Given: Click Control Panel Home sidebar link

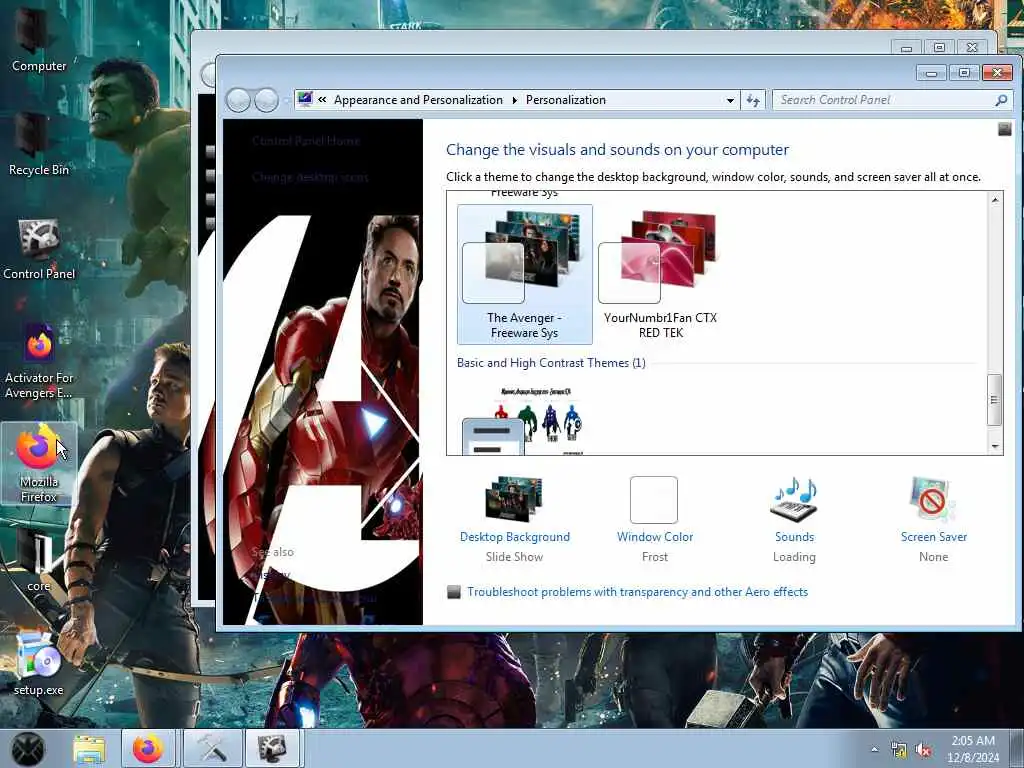Looking at the screenshot, I should click(306, 140).
